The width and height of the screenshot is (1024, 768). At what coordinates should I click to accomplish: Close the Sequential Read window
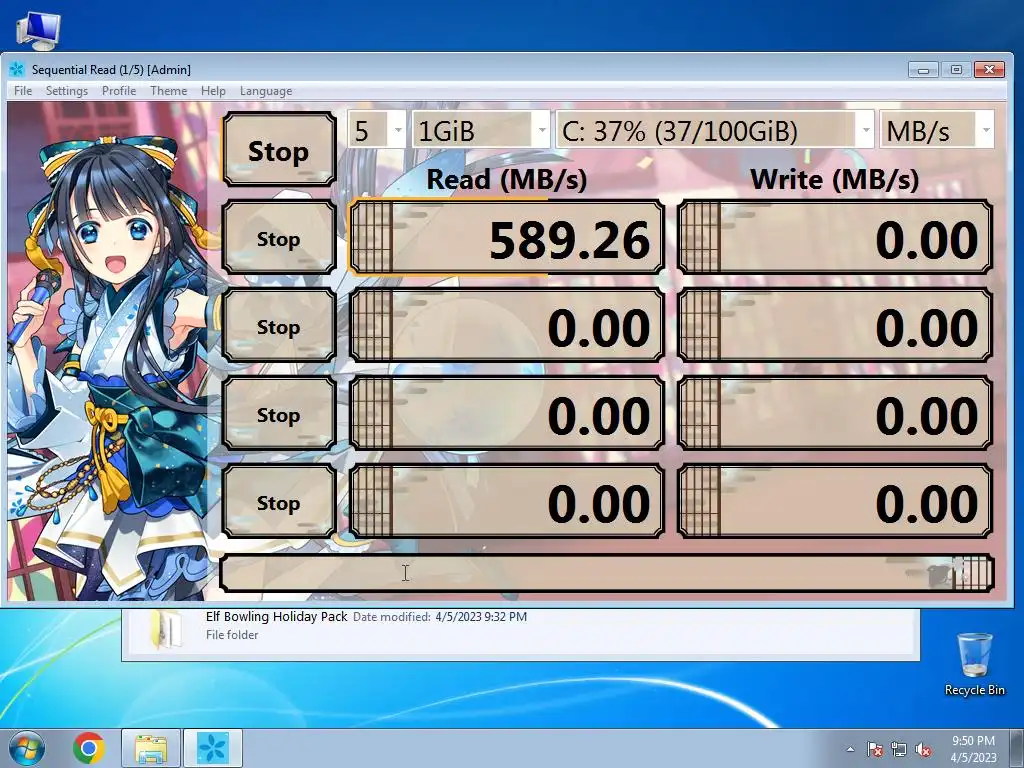click(989, 69)
